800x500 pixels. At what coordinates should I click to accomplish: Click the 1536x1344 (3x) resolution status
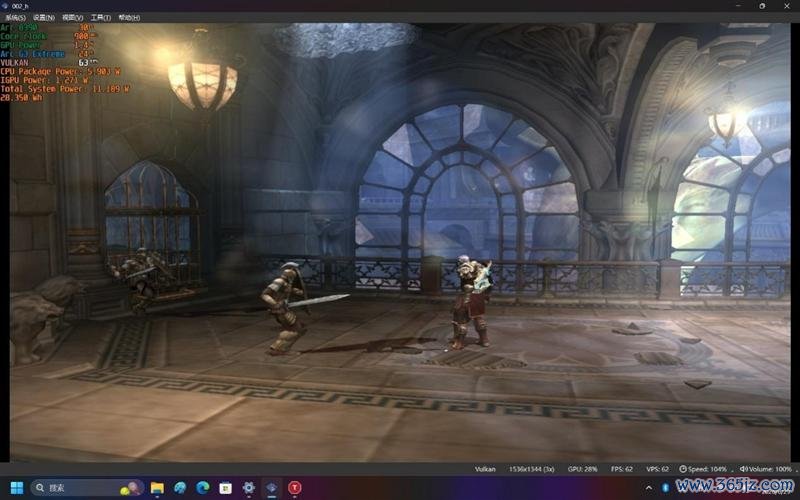(532, 469)
